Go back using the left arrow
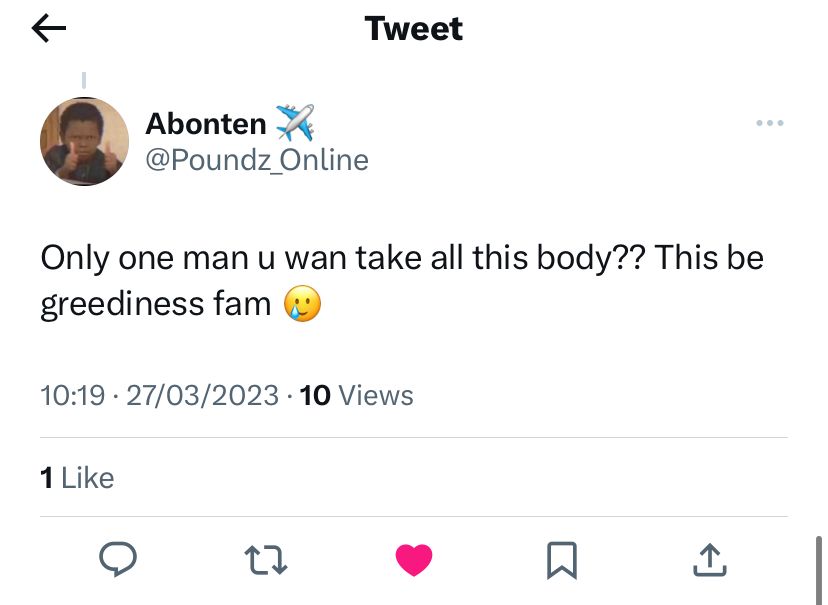 click(49, 29)
